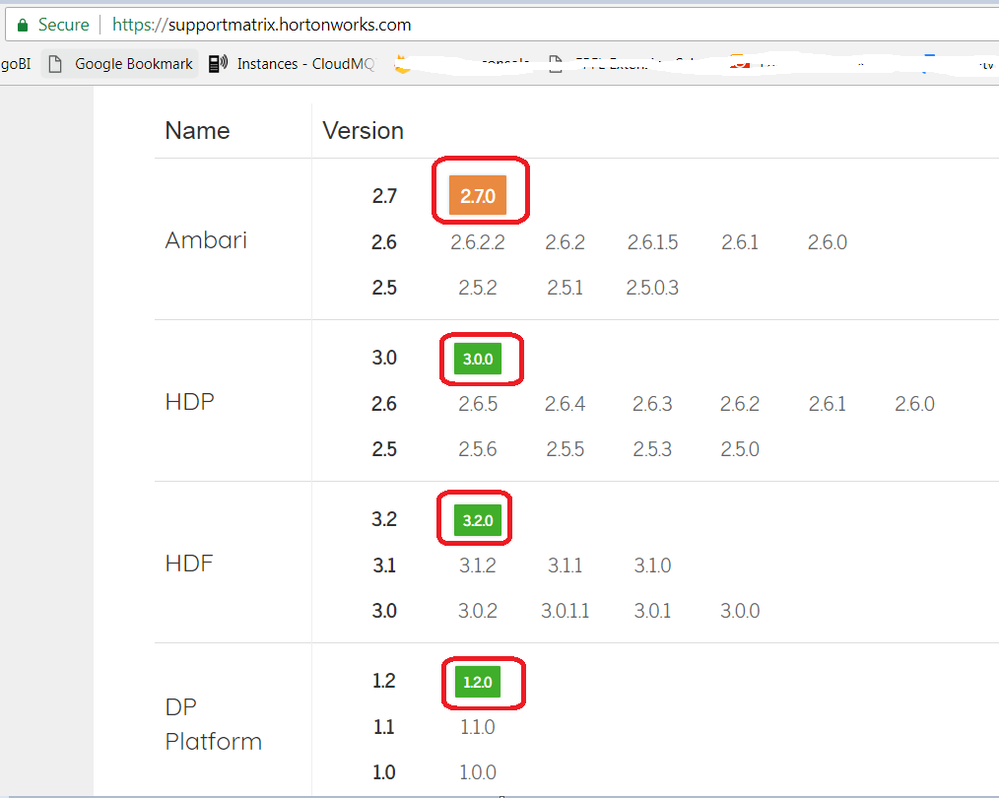Select HDF version 3.2.0 green badge
This screenshot has width=999, height=798.
point(478,520)
